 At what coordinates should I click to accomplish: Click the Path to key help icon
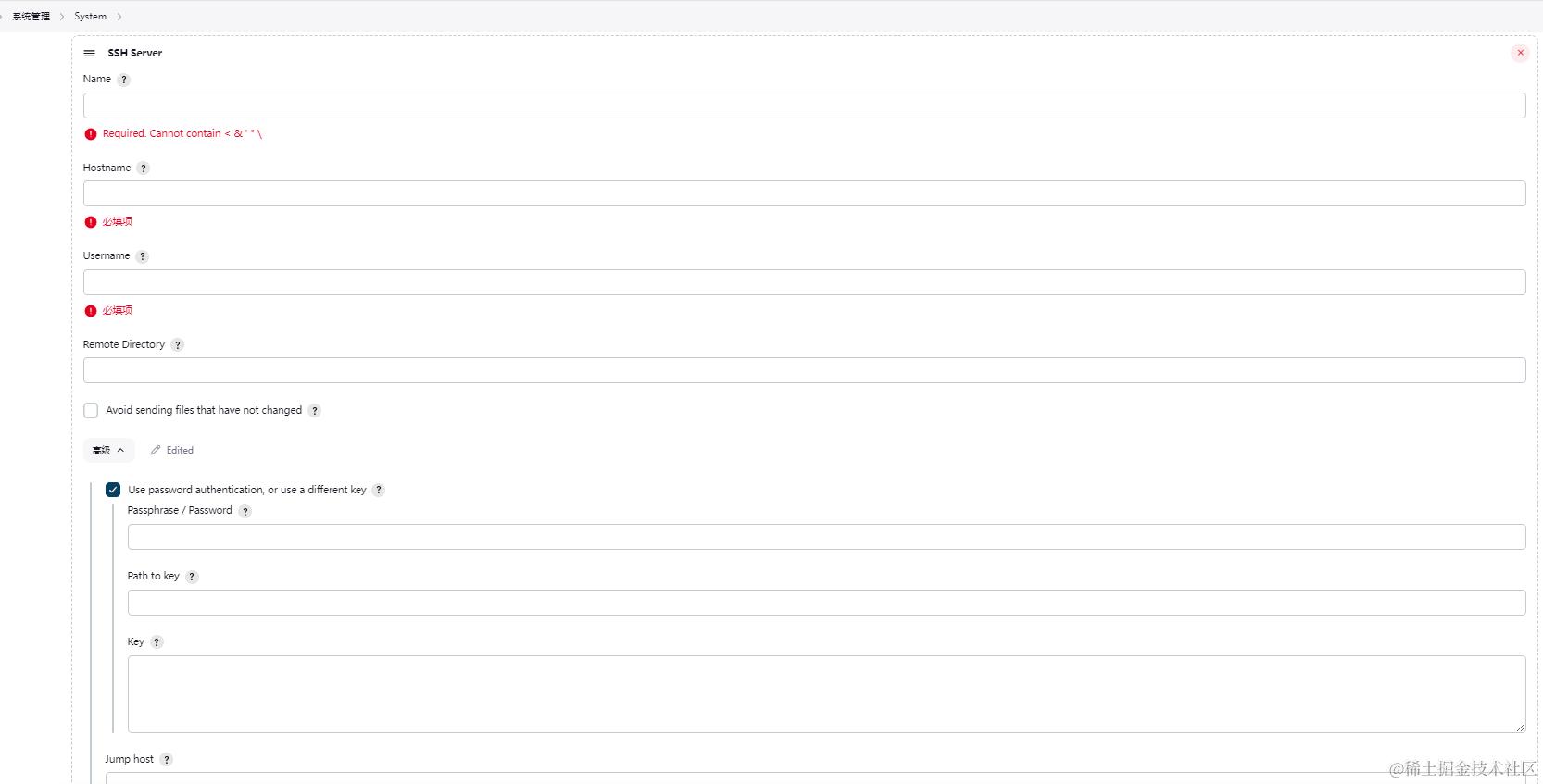tap(193, 577)
